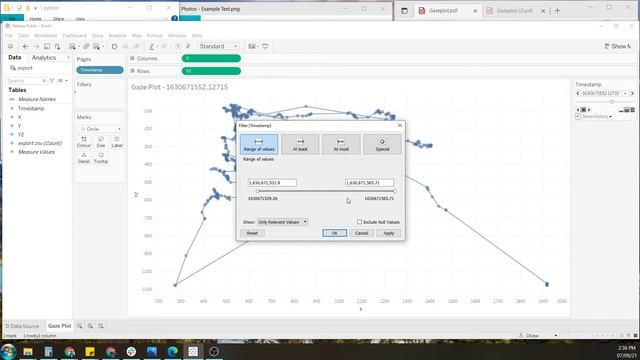
Task: Click the Show Me button
Action: point(618,46)
